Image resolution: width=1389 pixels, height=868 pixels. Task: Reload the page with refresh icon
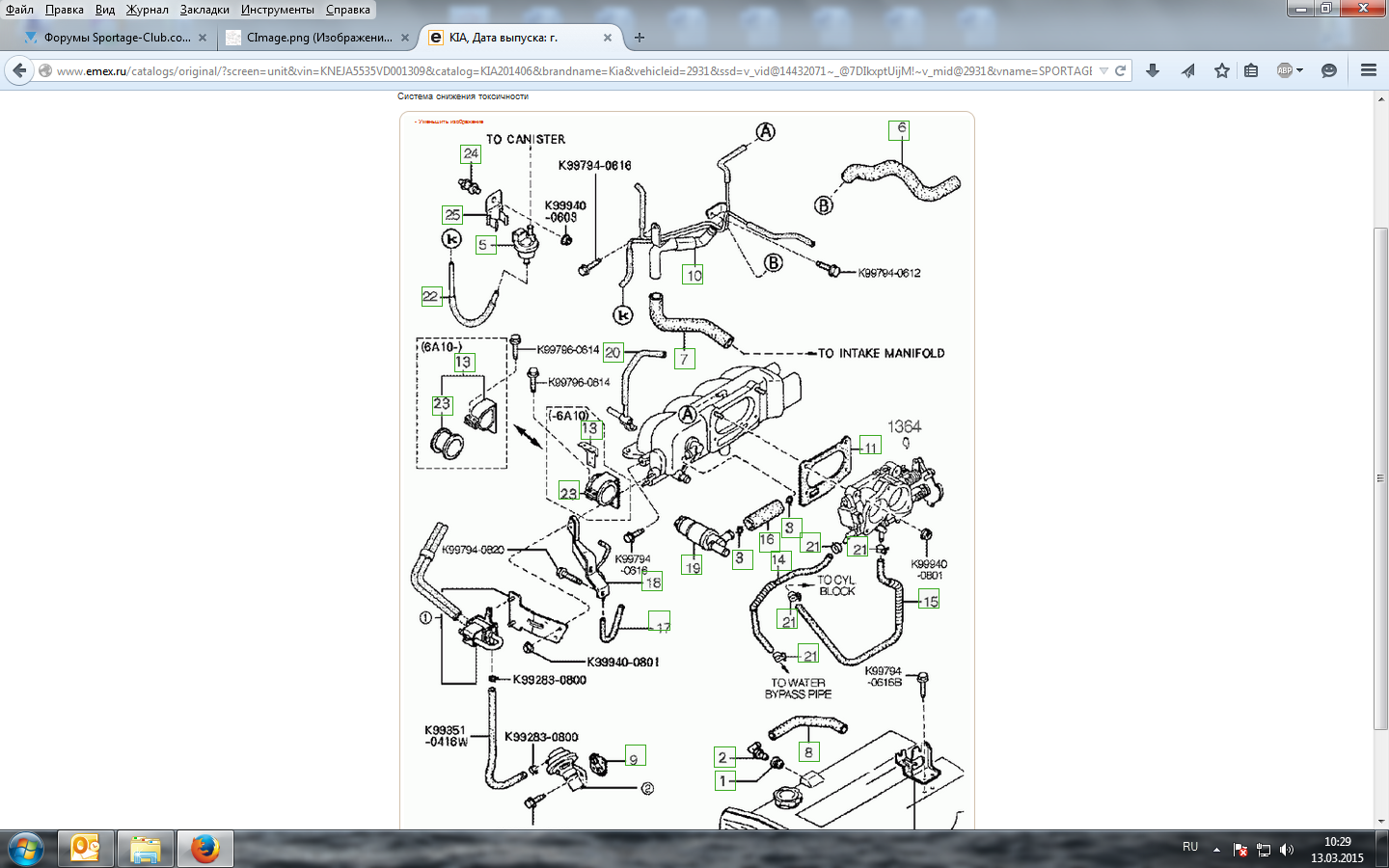(1121, 70)
